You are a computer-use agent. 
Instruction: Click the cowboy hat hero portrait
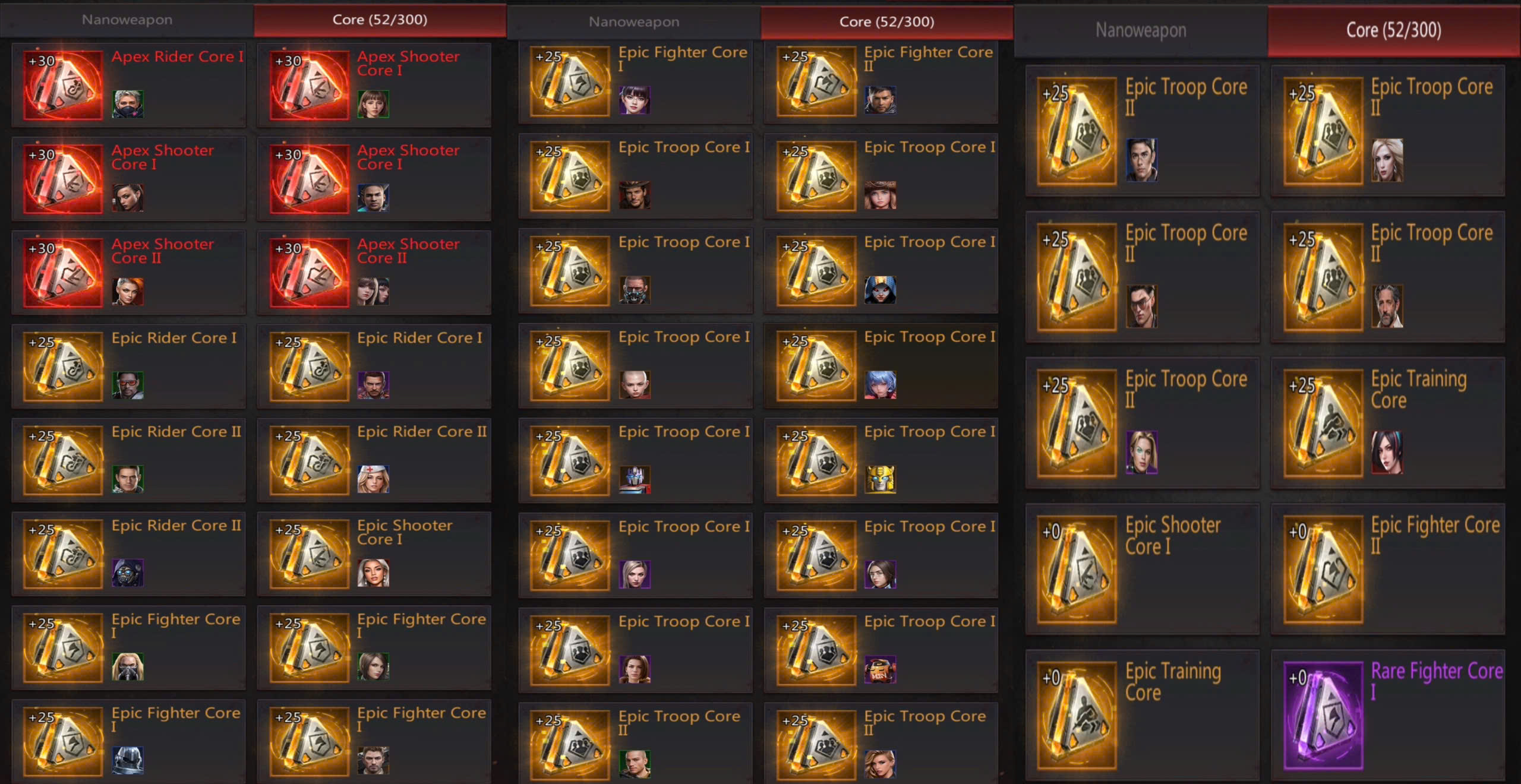coord(635,195)
